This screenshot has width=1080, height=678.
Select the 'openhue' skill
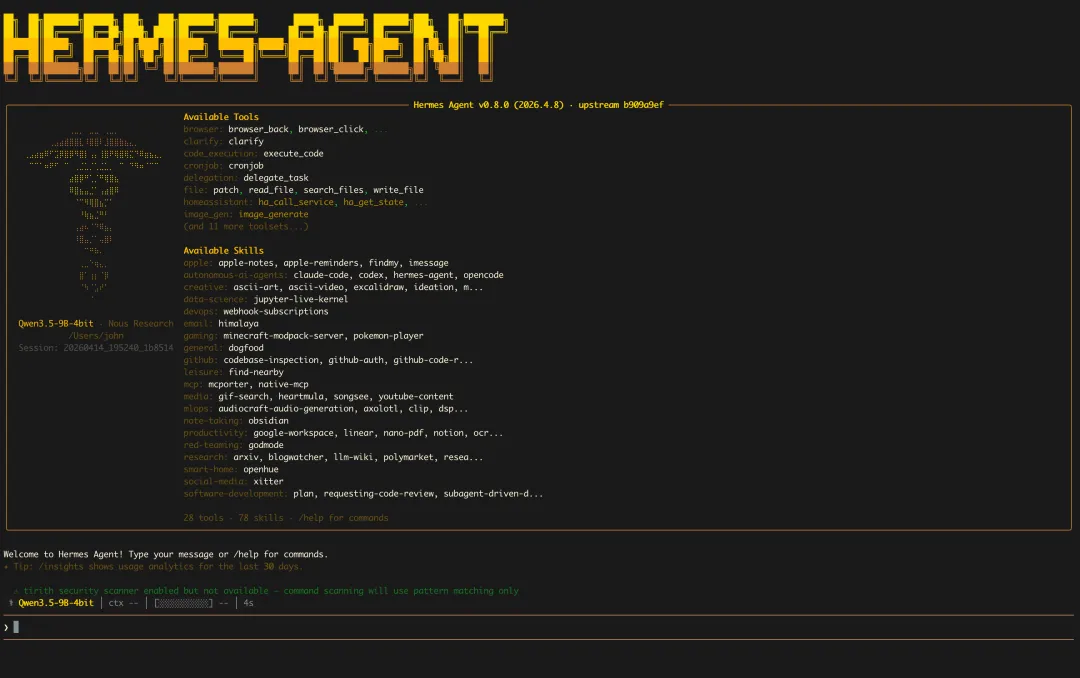[260, 470]
